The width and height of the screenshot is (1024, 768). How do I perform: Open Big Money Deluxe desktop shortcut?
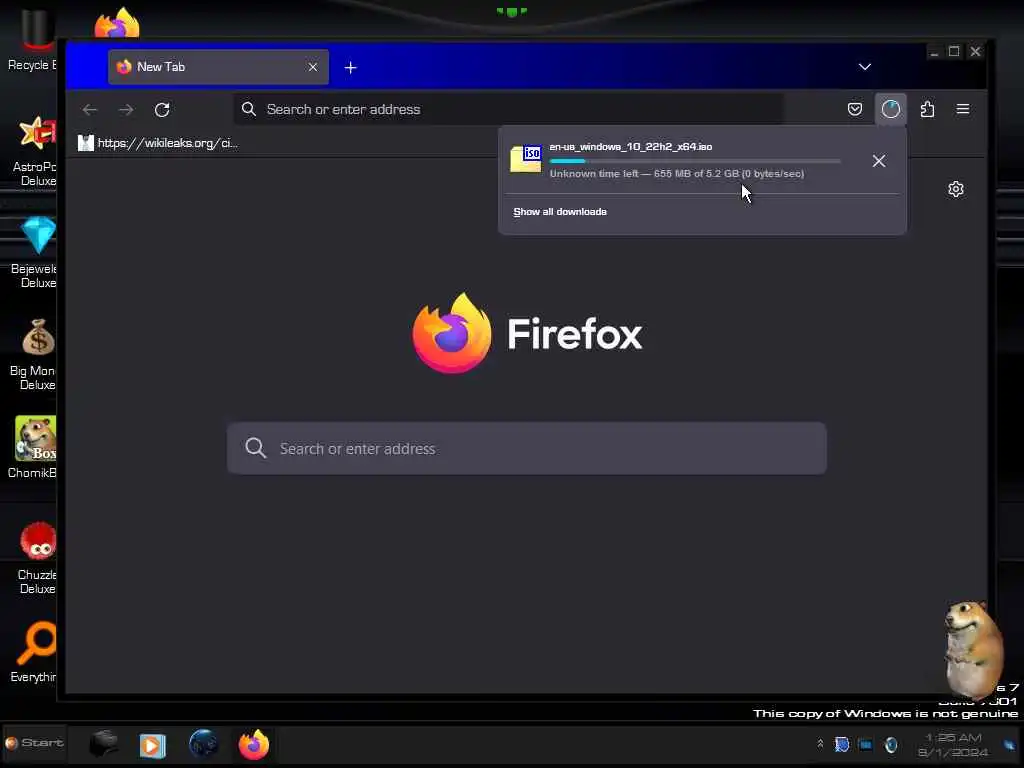click(x=36, y=354)
